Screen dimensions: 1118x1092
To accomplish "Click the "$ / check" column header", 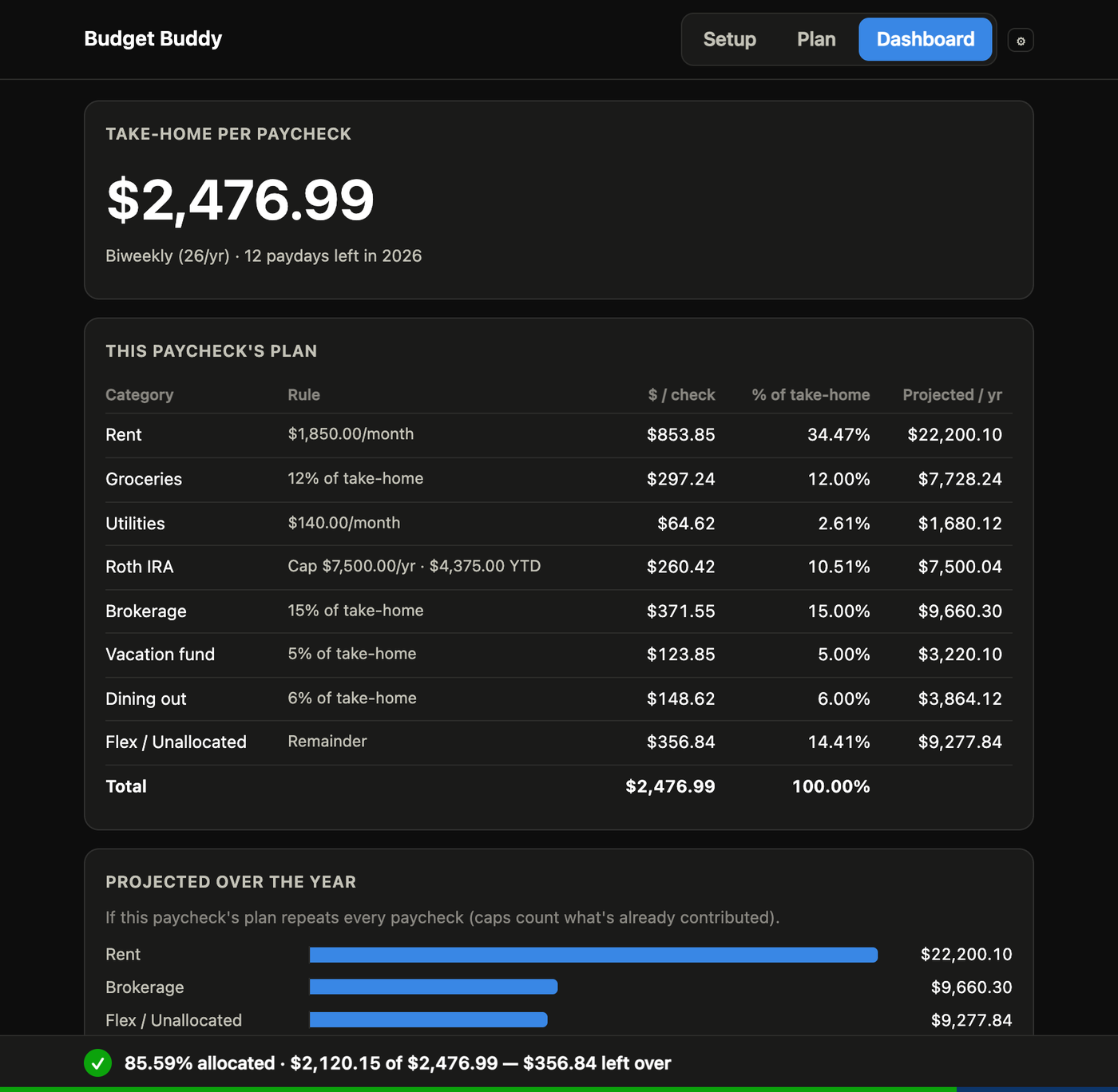I will (x=682, y=395).
